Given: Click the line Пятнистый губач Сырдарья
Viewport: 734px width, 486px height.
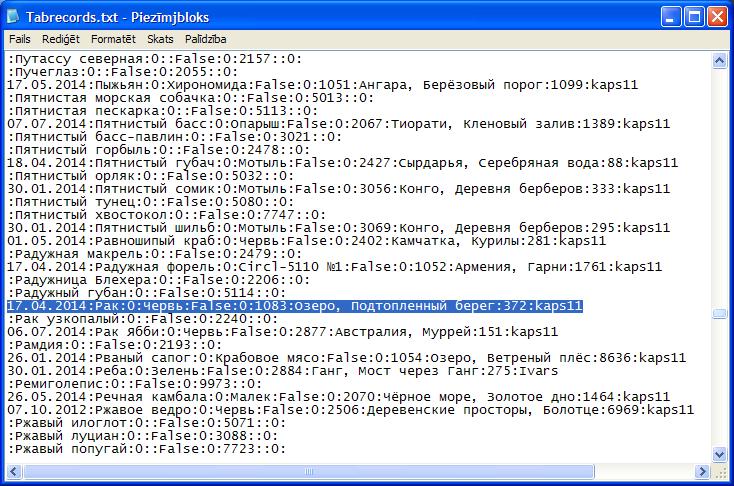Looking at the screenshot, I should coord(343,163).
